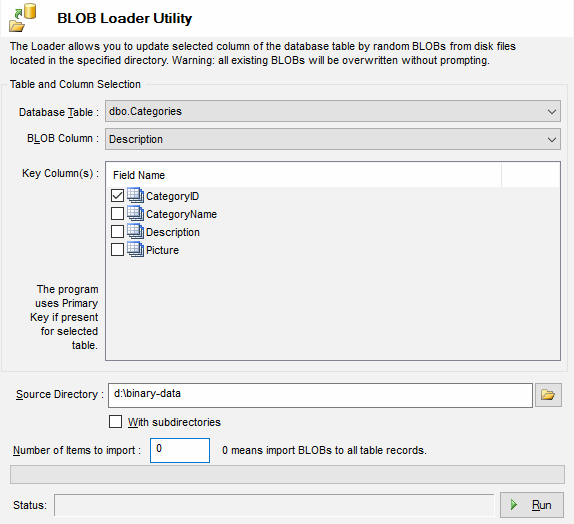The width and height of the screenshot is (574, 524).
Task: Click the Number of Items to import field
Action: pos(180,450)
